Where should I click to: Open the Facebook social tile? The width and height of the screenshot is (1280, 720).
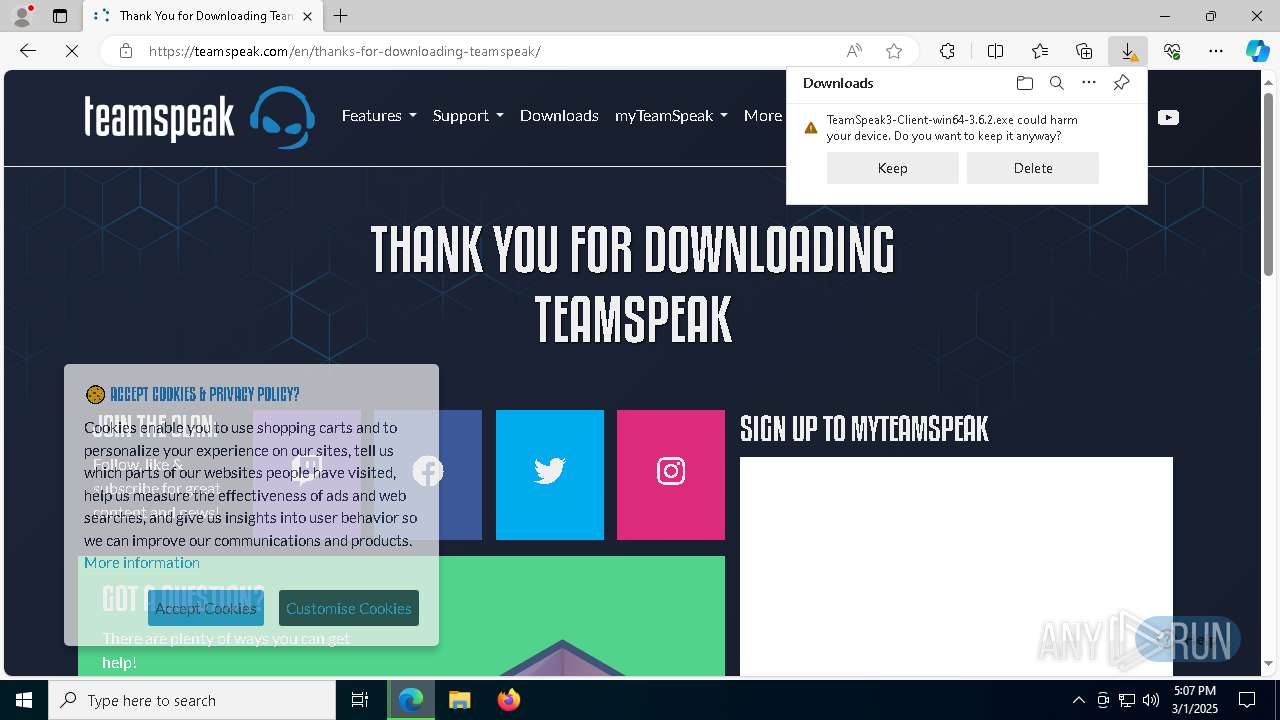click(x=428, y=475)
